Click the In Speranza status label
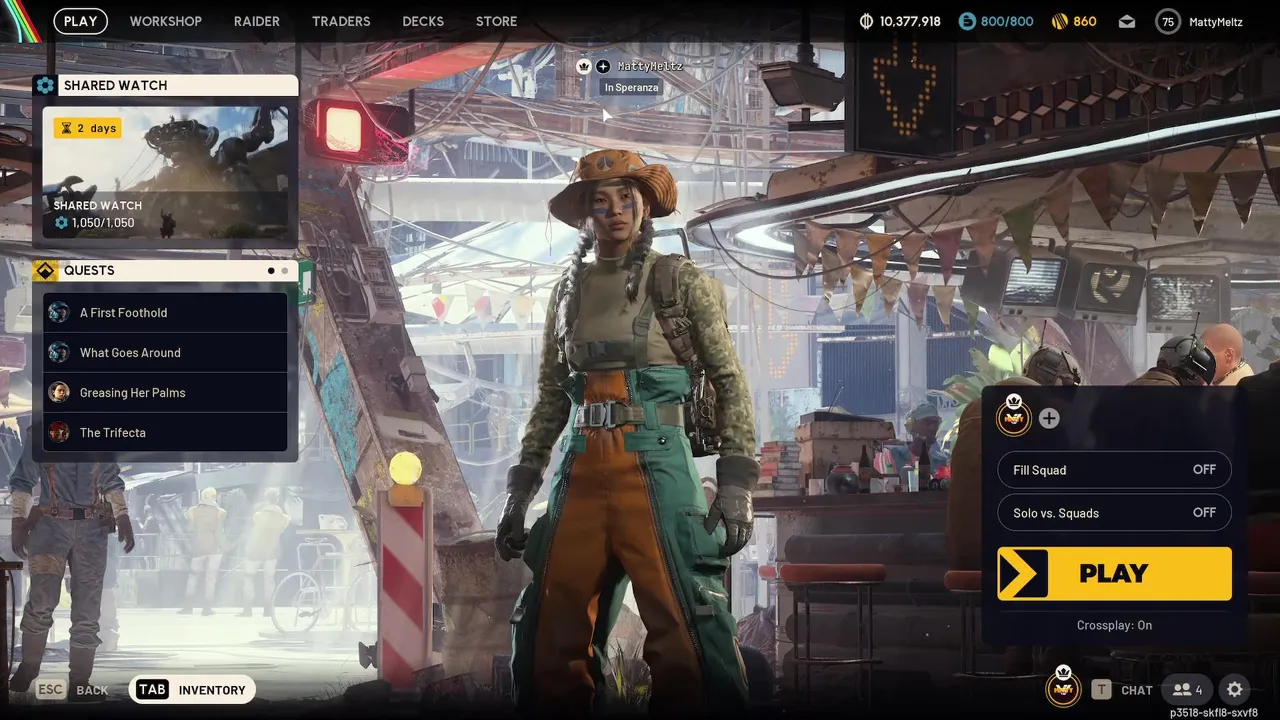1280x720 pixels. (x=631, y=87)
